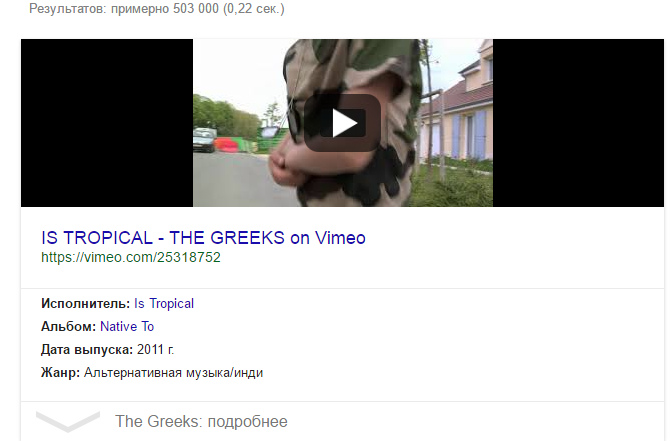Click the right black bar of video
Viewport: 670px width, 441px height.
pos(578,123)
